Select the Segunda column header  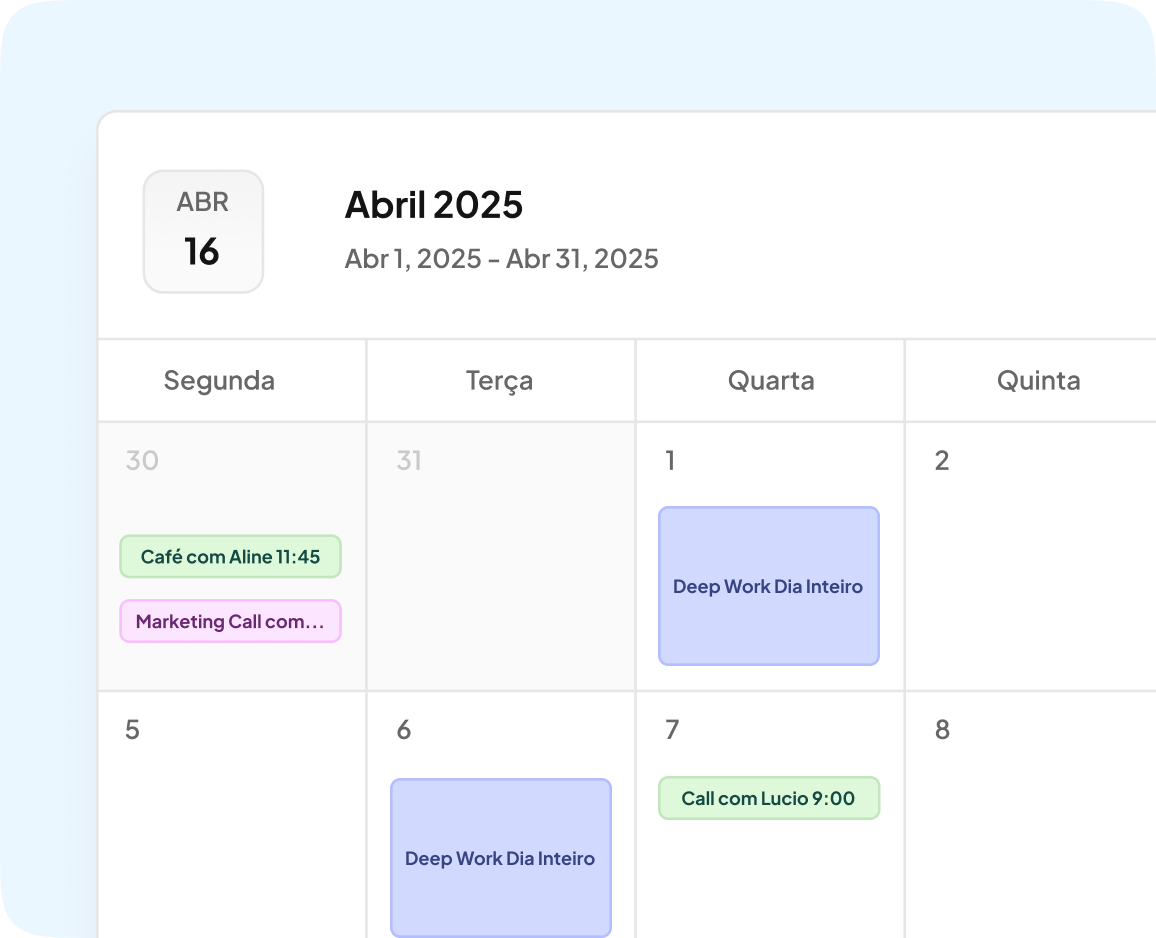point(219,380)
